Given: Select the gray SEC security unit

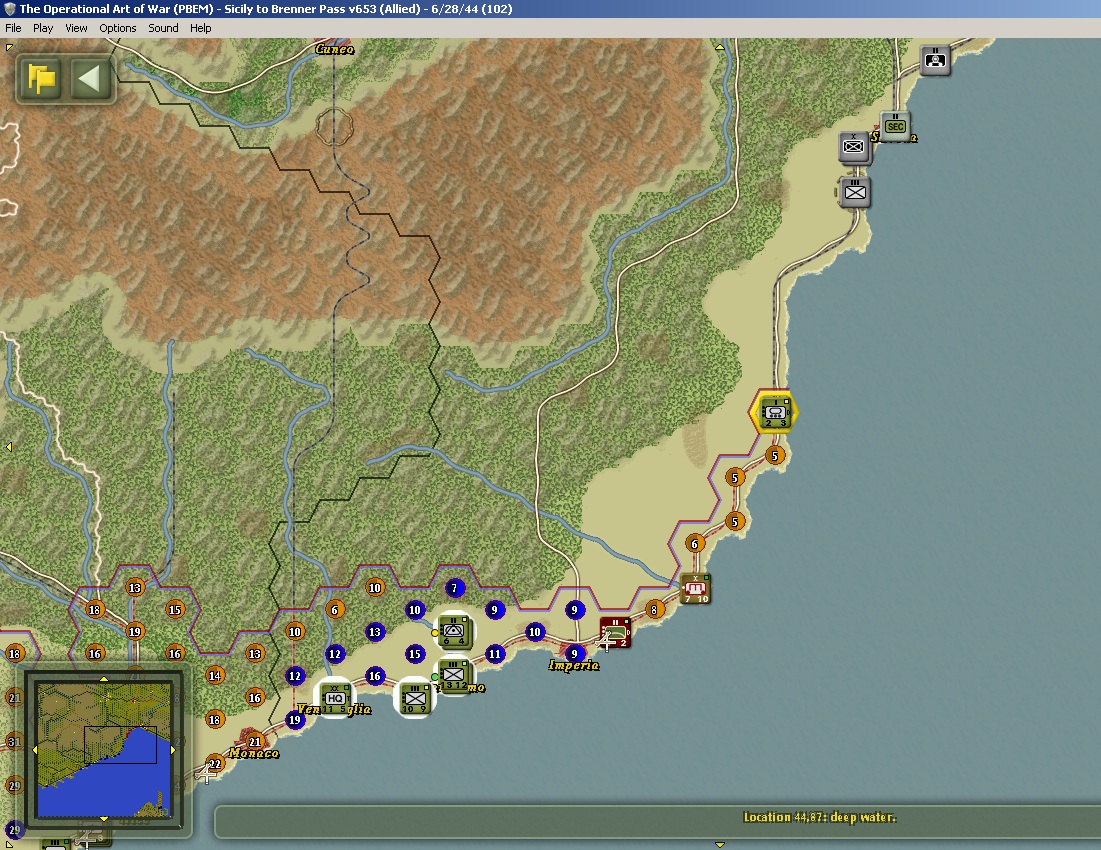Looking at the screenshot, I should click(x=895, y=126).
